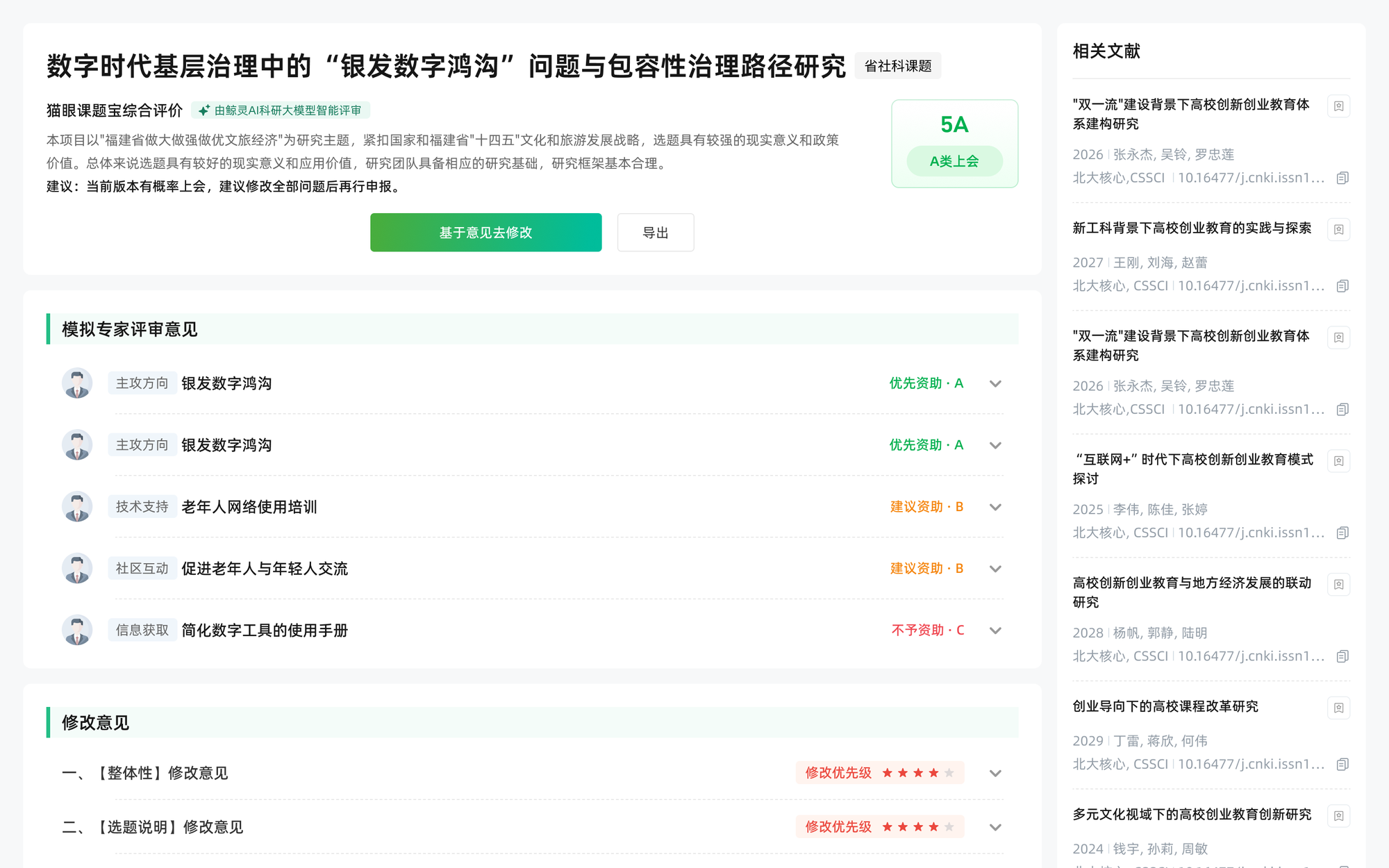The image size is (1389, 868).
Task: Click the 社区互动 tag label
Action: [x=142, y=569]
